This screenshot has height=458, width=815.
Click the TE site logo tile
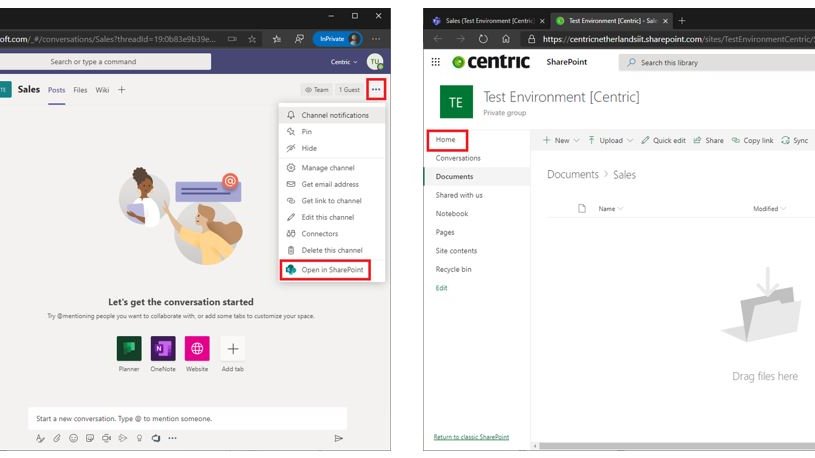(x=456, y=102)
